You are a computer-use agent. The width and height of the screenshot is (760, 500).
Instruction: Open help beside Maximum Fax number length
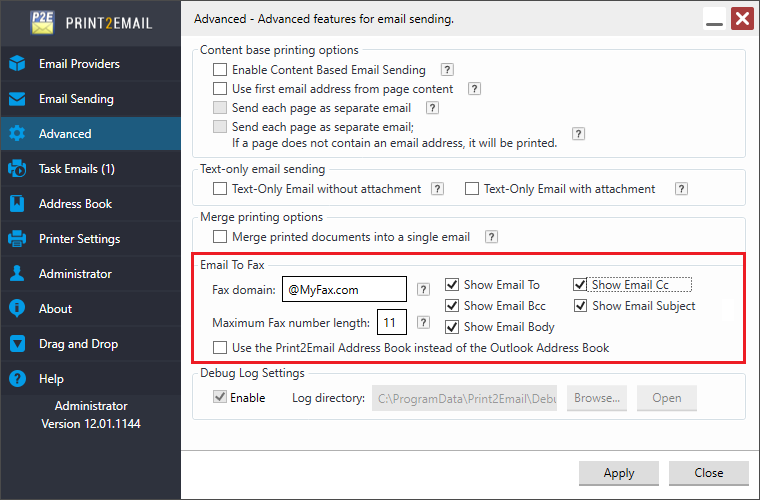[423, 322]
